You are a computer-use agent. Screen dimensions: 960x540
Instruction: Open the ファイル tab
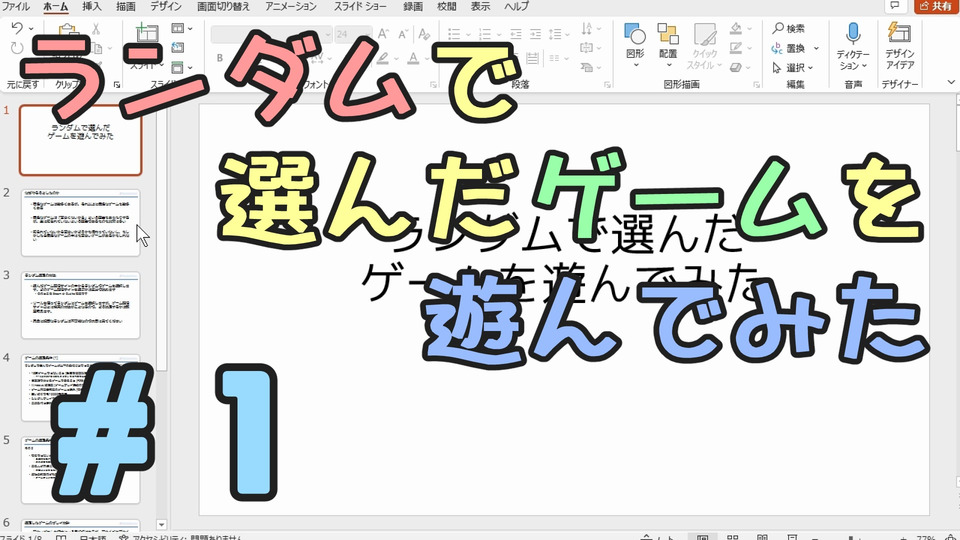(x=16, y=6)
